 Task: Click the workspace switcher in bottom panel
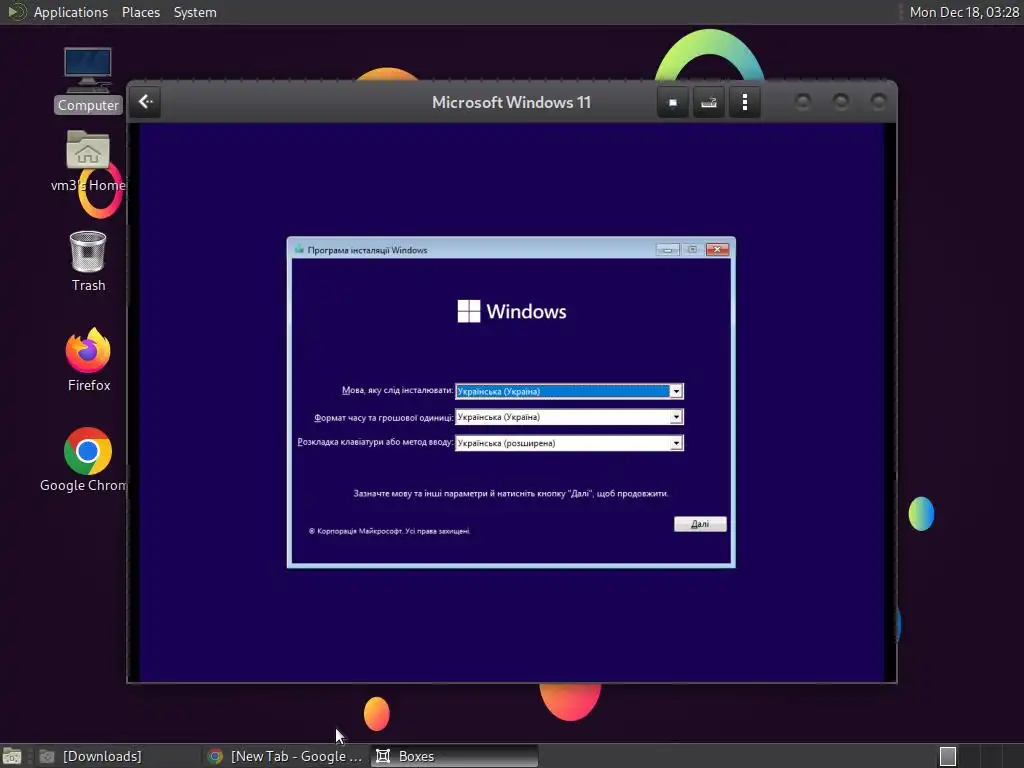tap(948, 756)
